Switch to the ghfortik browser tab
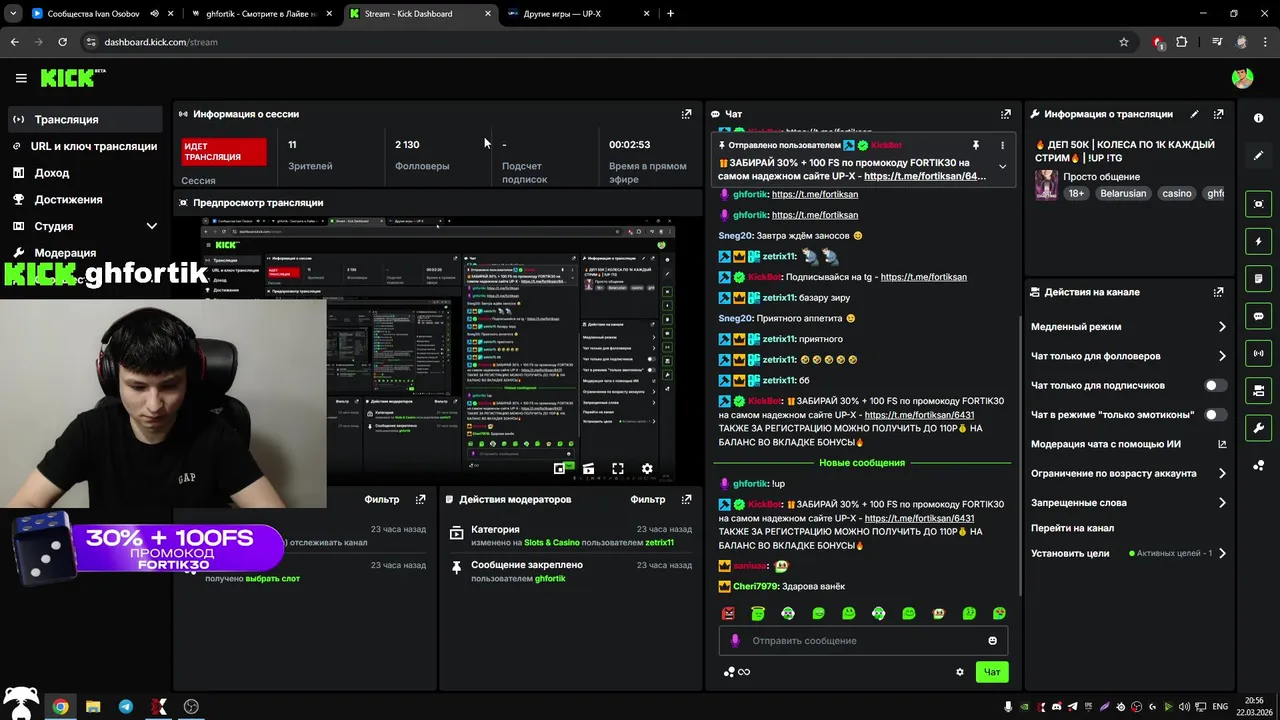1280x720 pixels. tap(263, 14)
